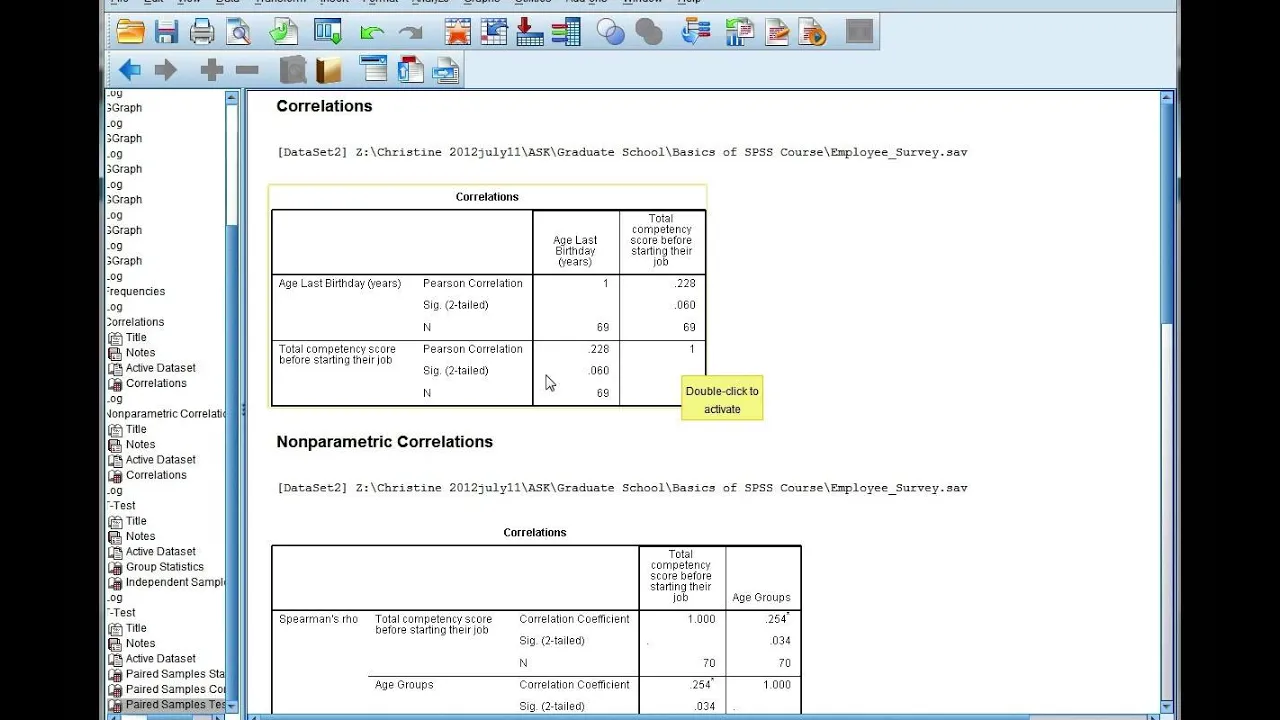Open Print Preview with the magnifier page icon
This screenshot has height=720, width=1280.
238,32
